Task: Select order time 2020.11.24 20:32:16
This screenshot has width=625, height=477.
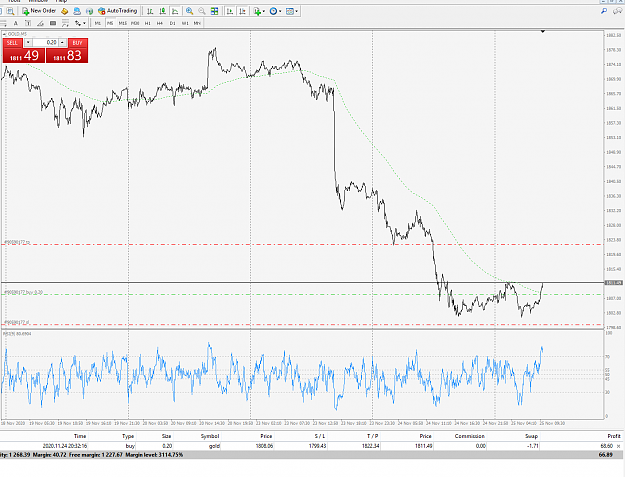Action: [x=65, y=446]
